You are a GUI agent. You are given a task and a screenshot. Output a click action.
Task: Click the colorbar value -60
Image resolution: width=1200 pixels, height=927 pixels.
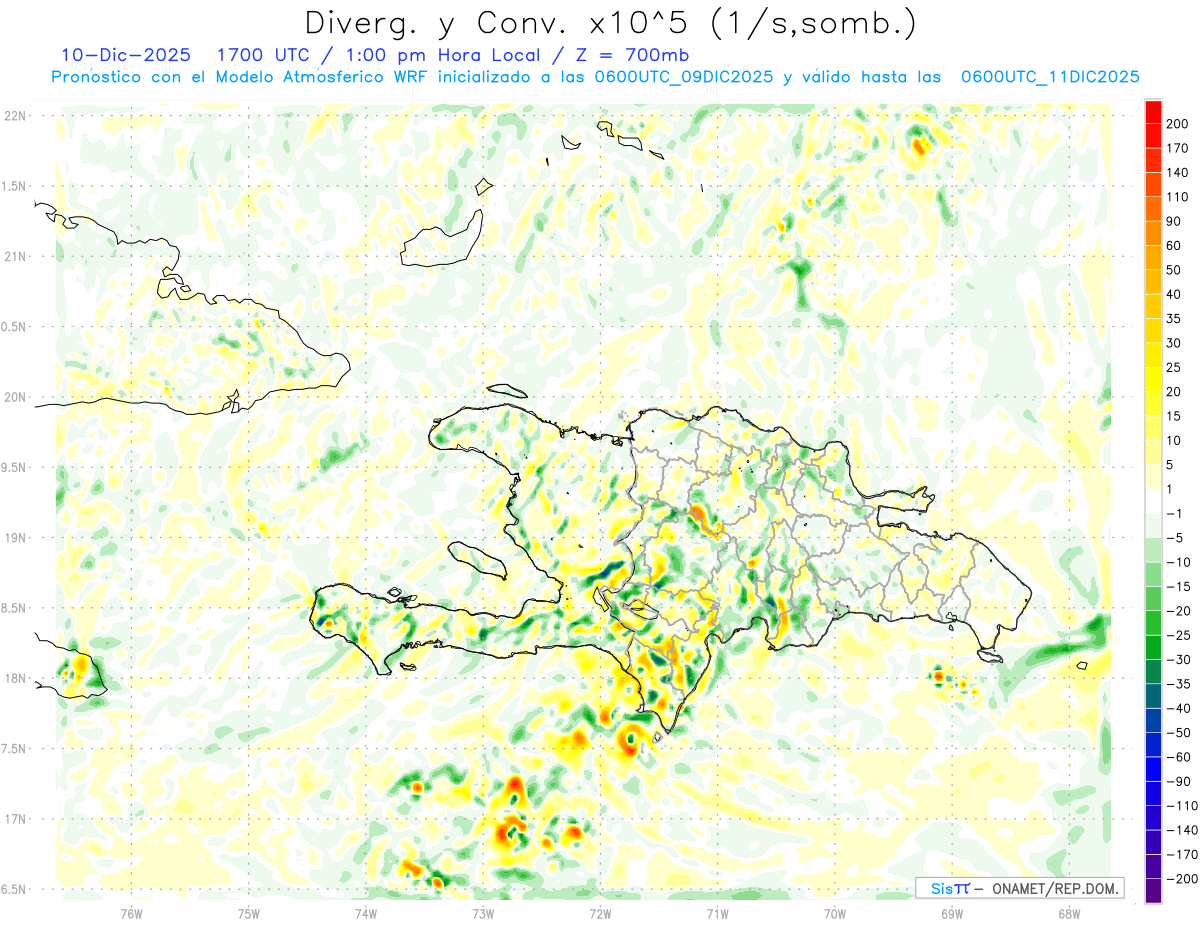pyautogui.click(x=1177, y=757)
